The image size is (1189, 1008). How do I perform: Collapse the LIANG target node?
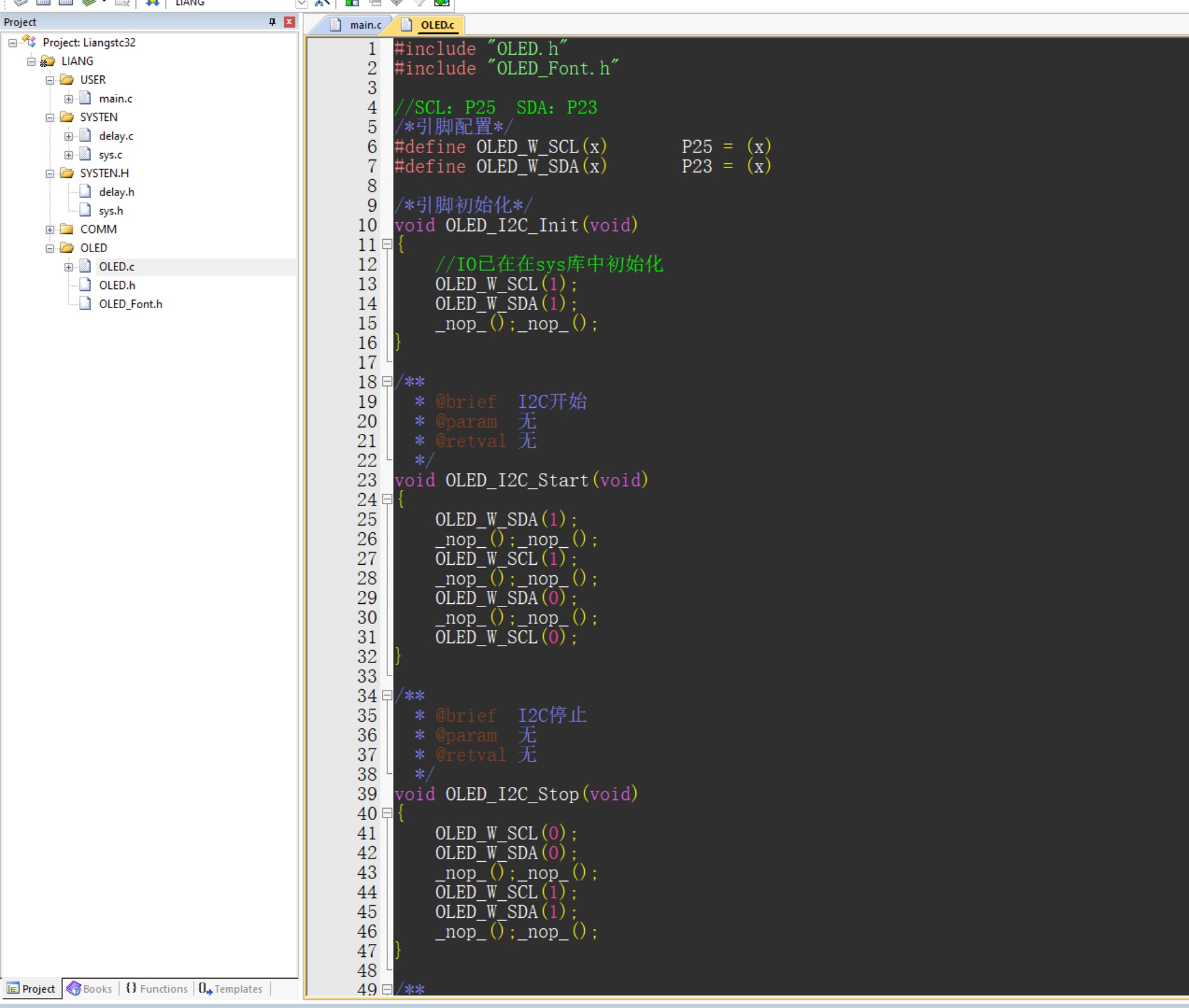tap(31, 62)
